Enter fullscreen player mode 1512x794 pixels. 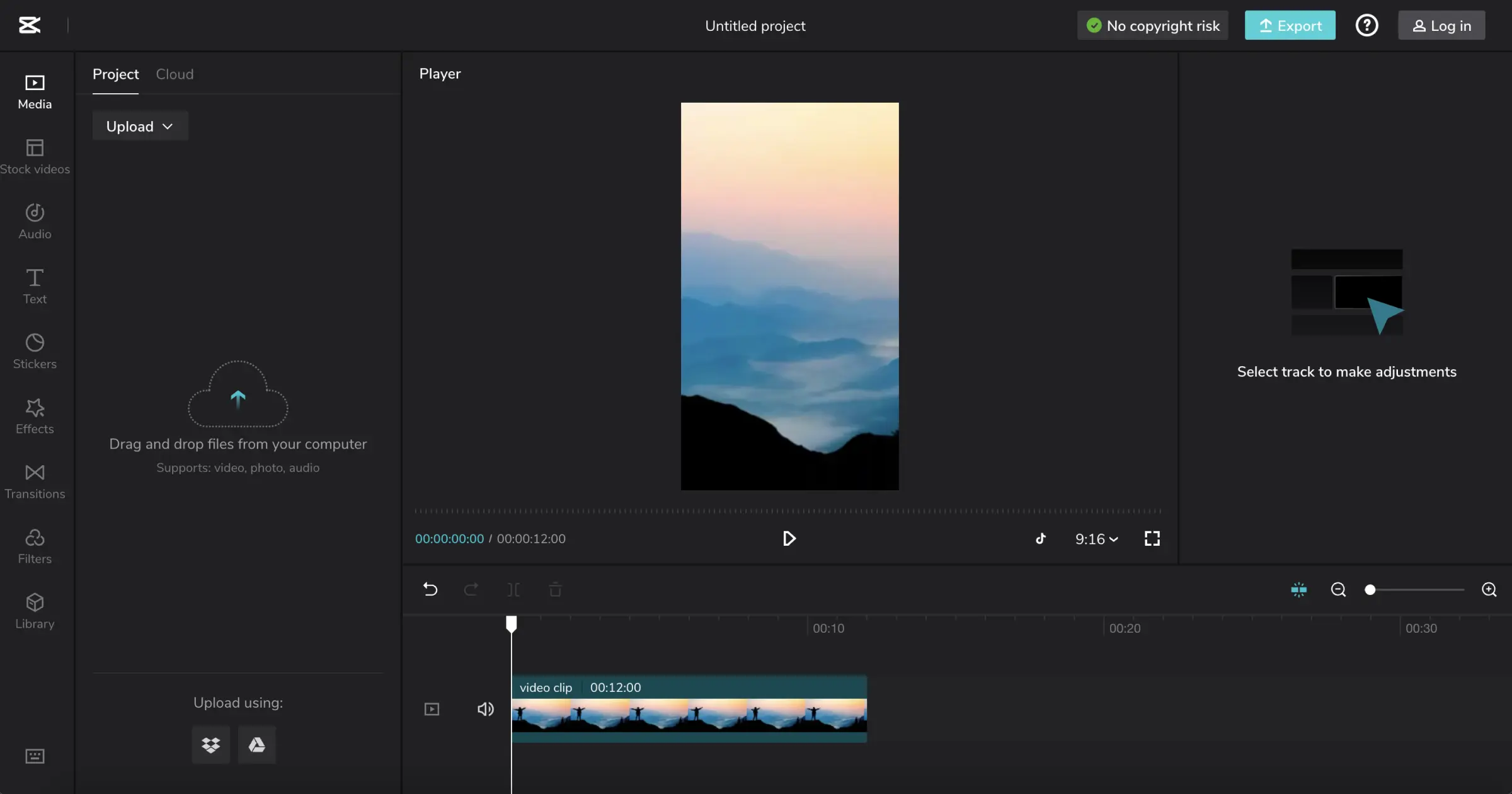point(1152,538)
